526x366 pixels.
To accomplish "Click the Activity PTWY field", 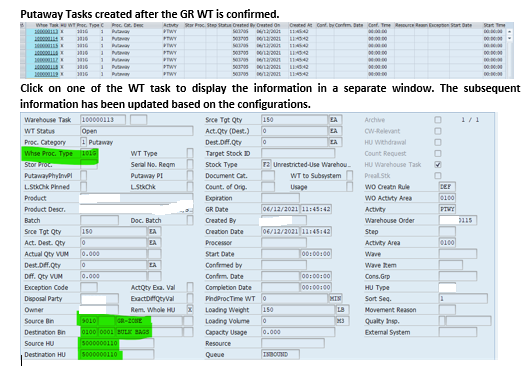I will (x=447, y=209).
